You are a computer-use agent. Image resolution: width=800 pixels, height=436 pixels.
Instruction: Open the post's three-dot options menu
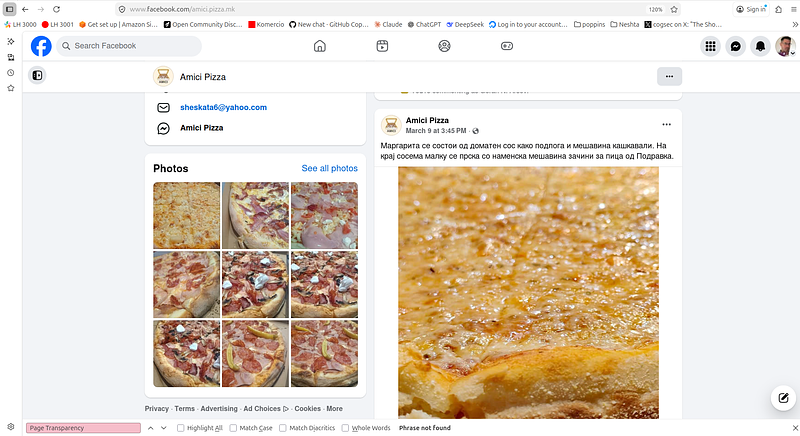(x=667, y=125)
